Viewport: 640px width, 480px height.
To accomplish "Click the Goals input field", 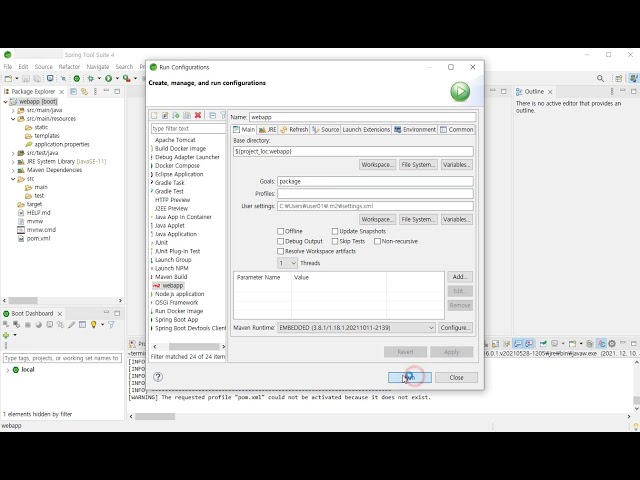I will click(x=375, y=181).
